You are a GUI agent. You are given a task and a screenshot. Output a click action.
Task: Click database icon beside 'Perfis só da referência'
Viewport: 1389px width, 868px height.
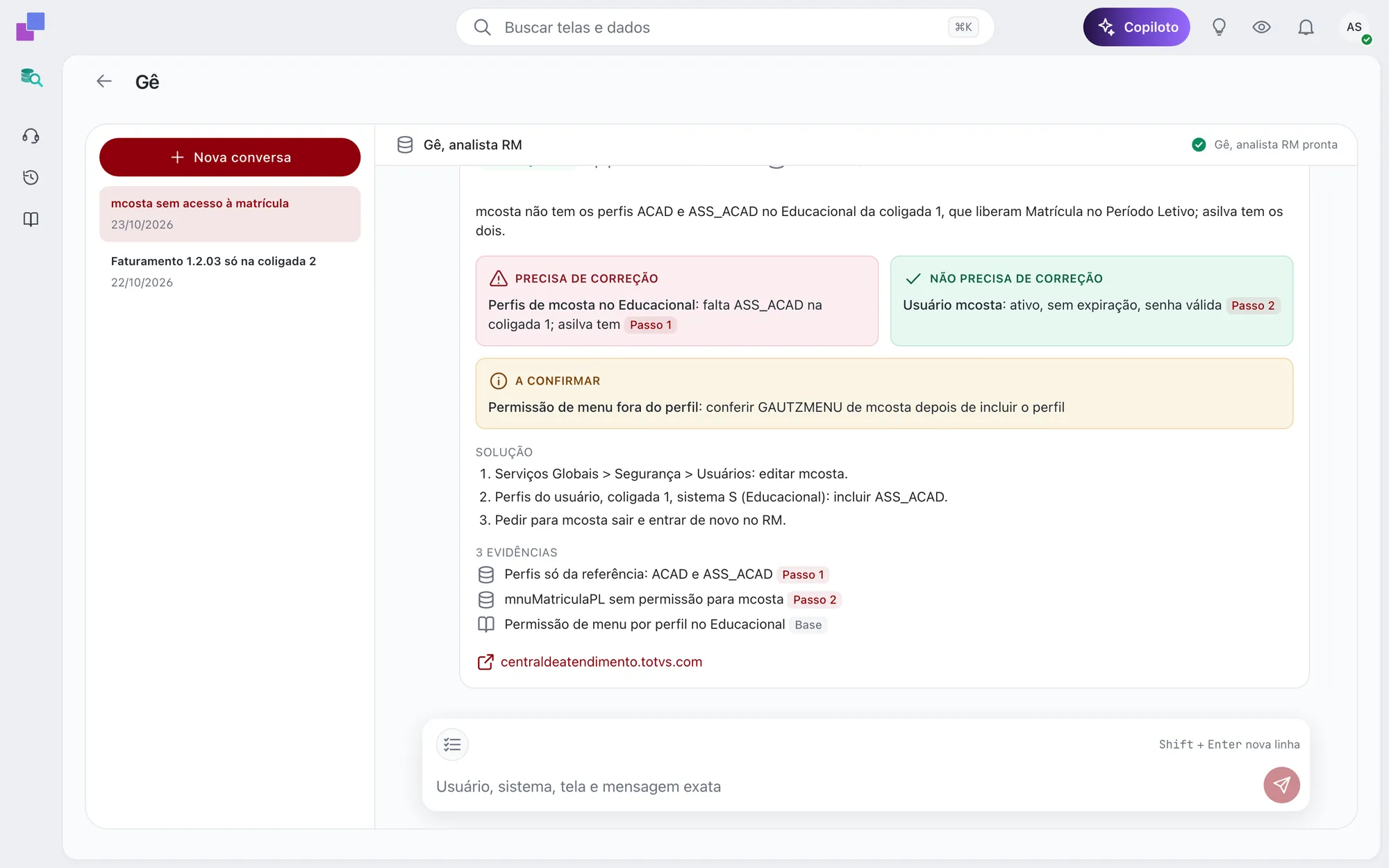(486, 575)
